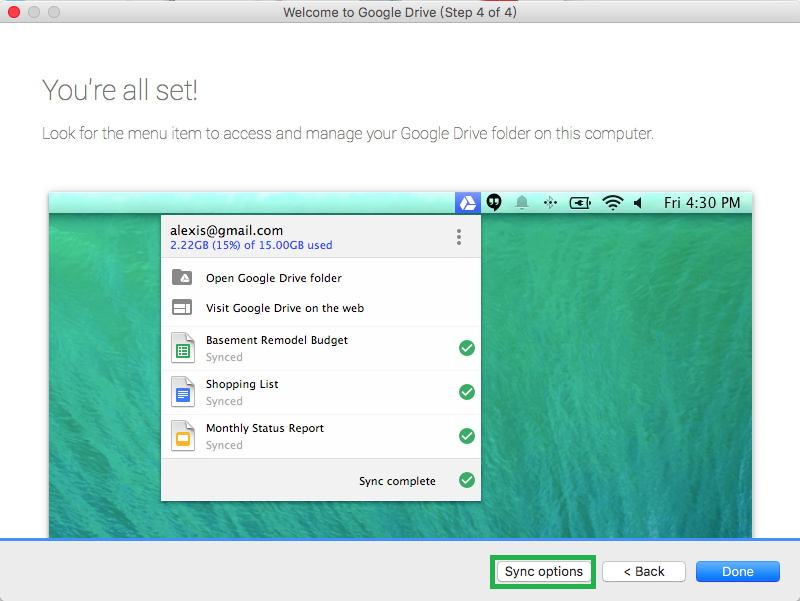Click the Sync complete status text
Image resolution: width=800 pixels, height=601 pixels.
(x=397, y=481)
